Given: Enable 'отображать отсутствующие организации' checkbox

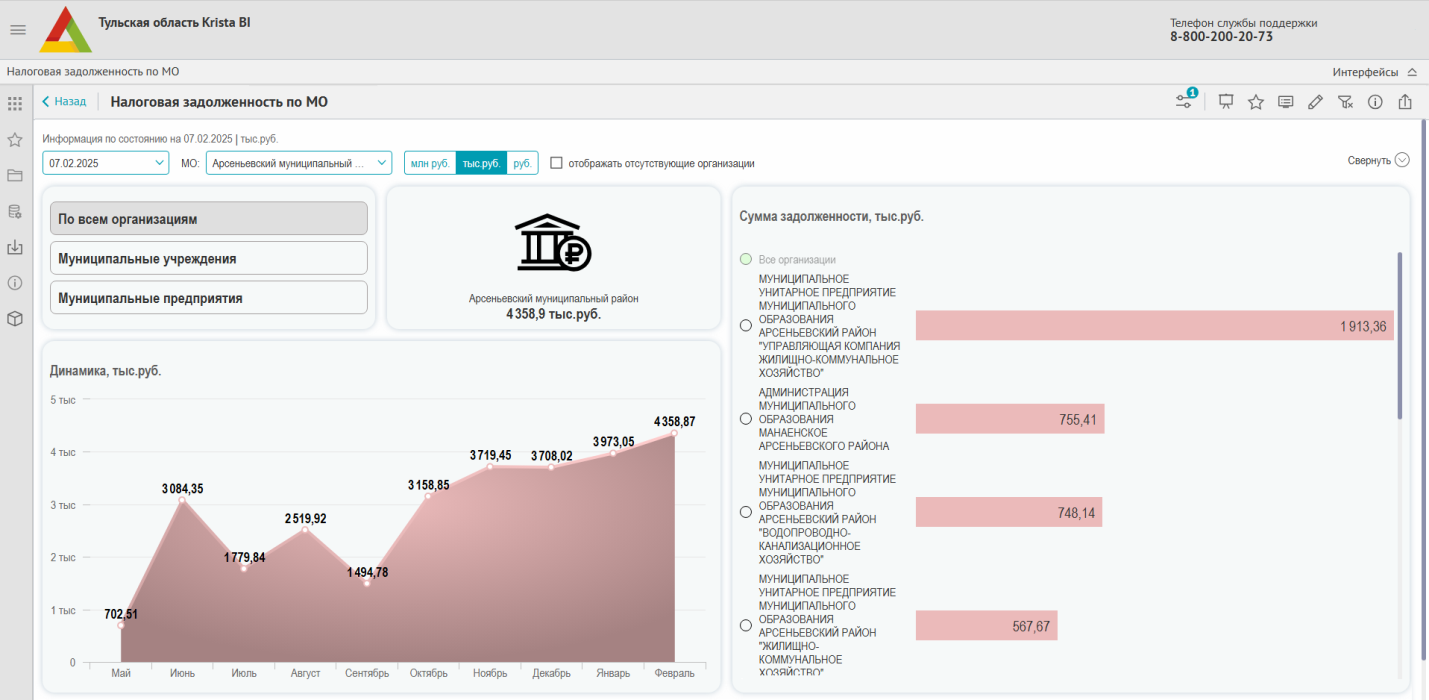Looking at the screenshot, I should click(557, 163).
